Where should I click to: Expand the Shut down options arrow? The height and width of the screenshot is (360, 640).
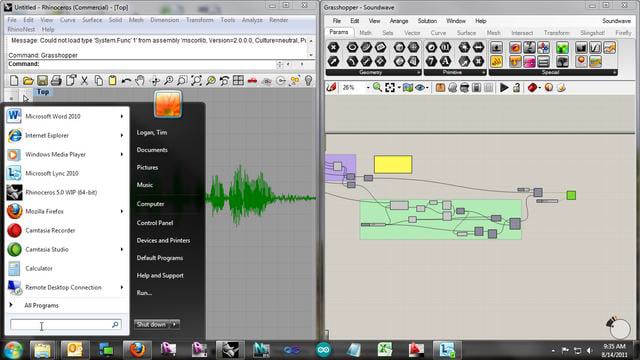175,324
